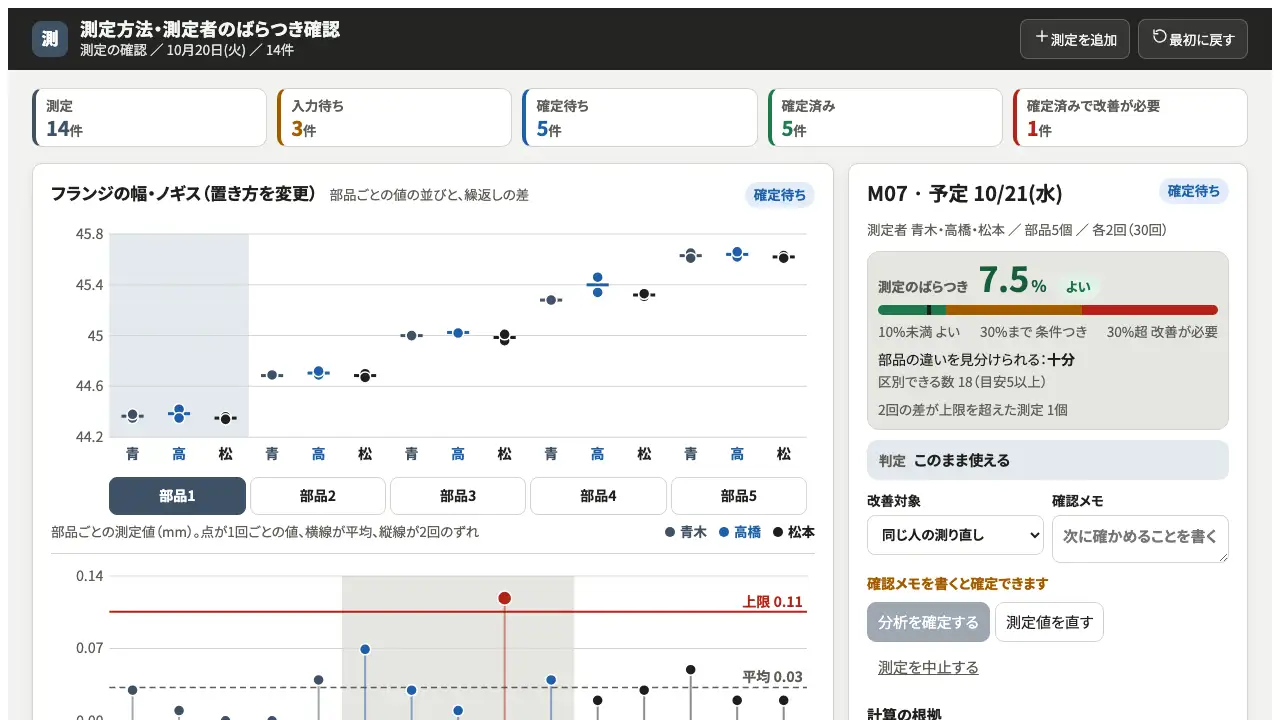This screenshot has width=1280, height=720.
Task: Click the 上限 0.11 limit label
Action: click(772, 602)
